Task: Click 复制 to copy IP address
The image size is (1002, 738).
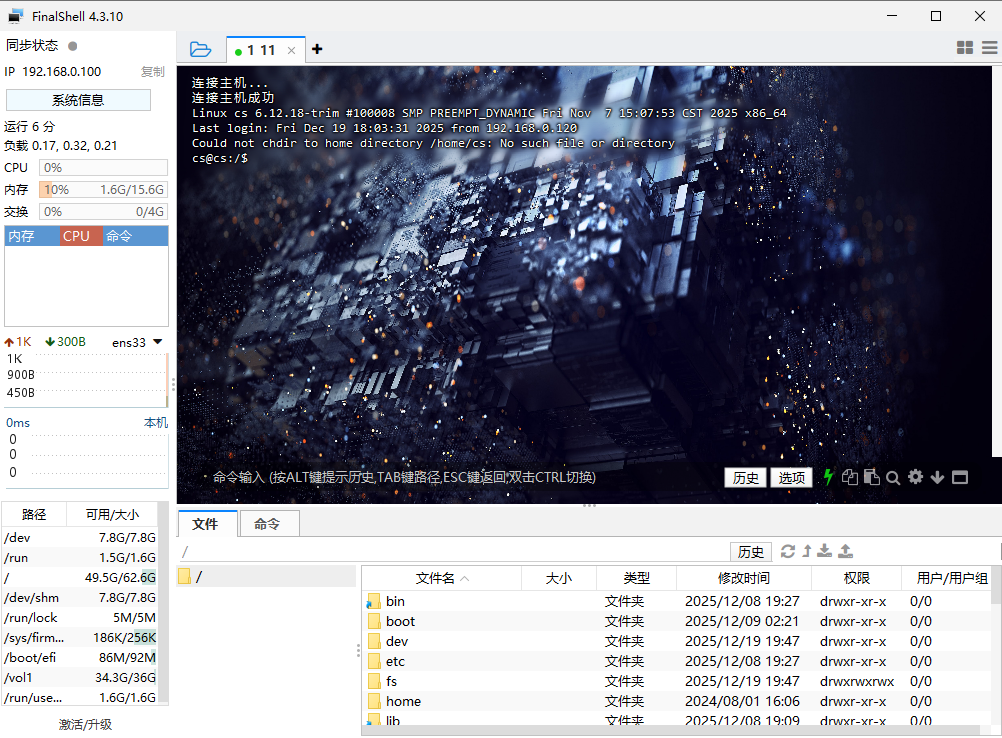Action: coord(152,72)
